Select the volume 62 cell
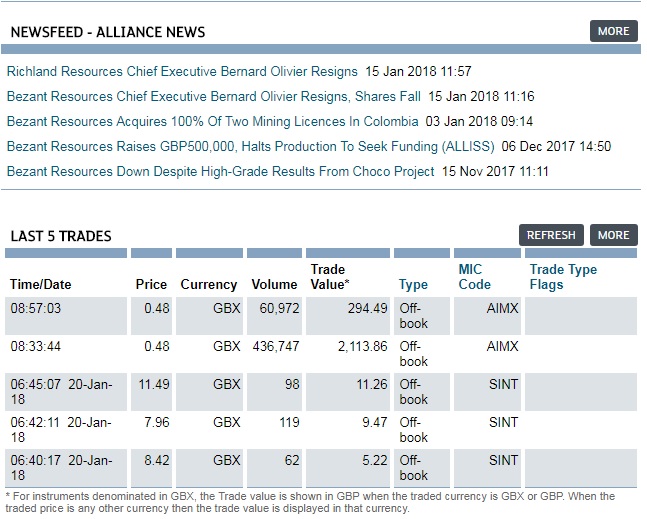The width and height of the screenshot is (647, 519). pos(274,467)
